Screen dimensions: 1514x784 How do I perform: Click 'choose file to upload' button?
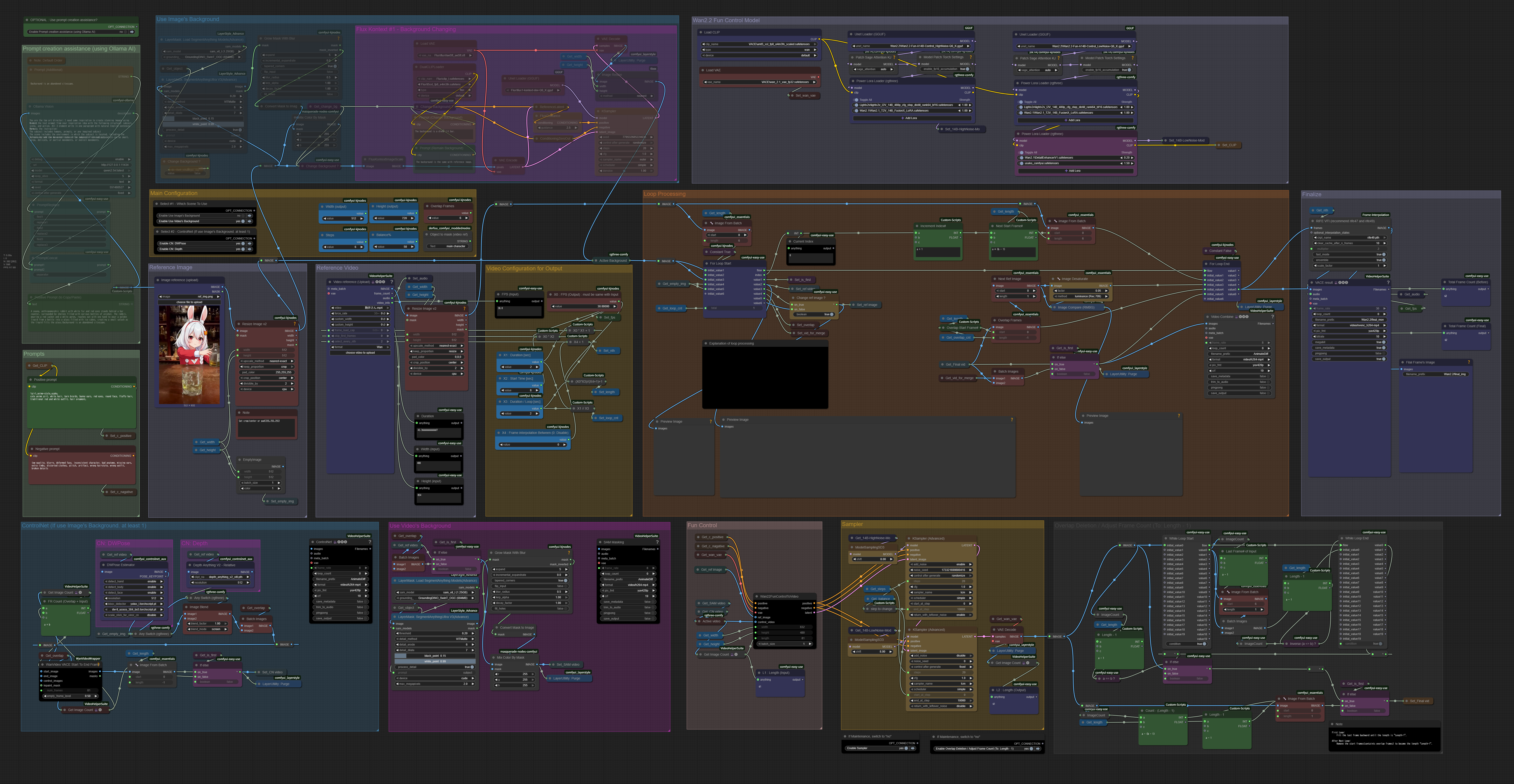189,302
